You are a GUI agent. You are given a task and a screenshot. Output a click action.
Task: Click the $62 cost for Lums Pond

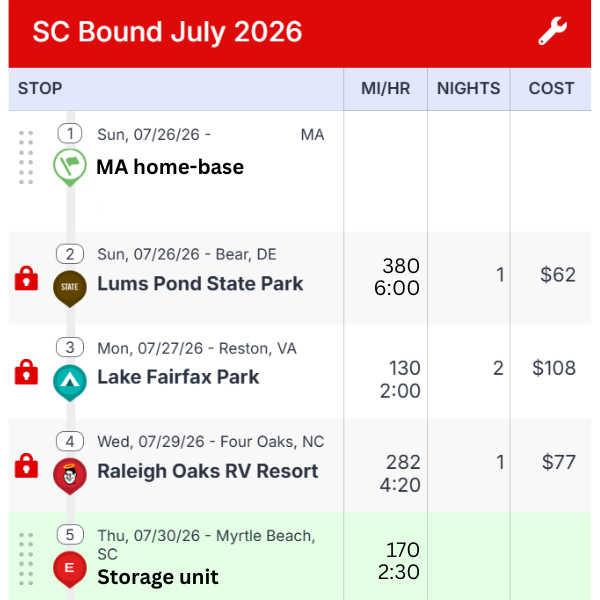coord(558,275)
